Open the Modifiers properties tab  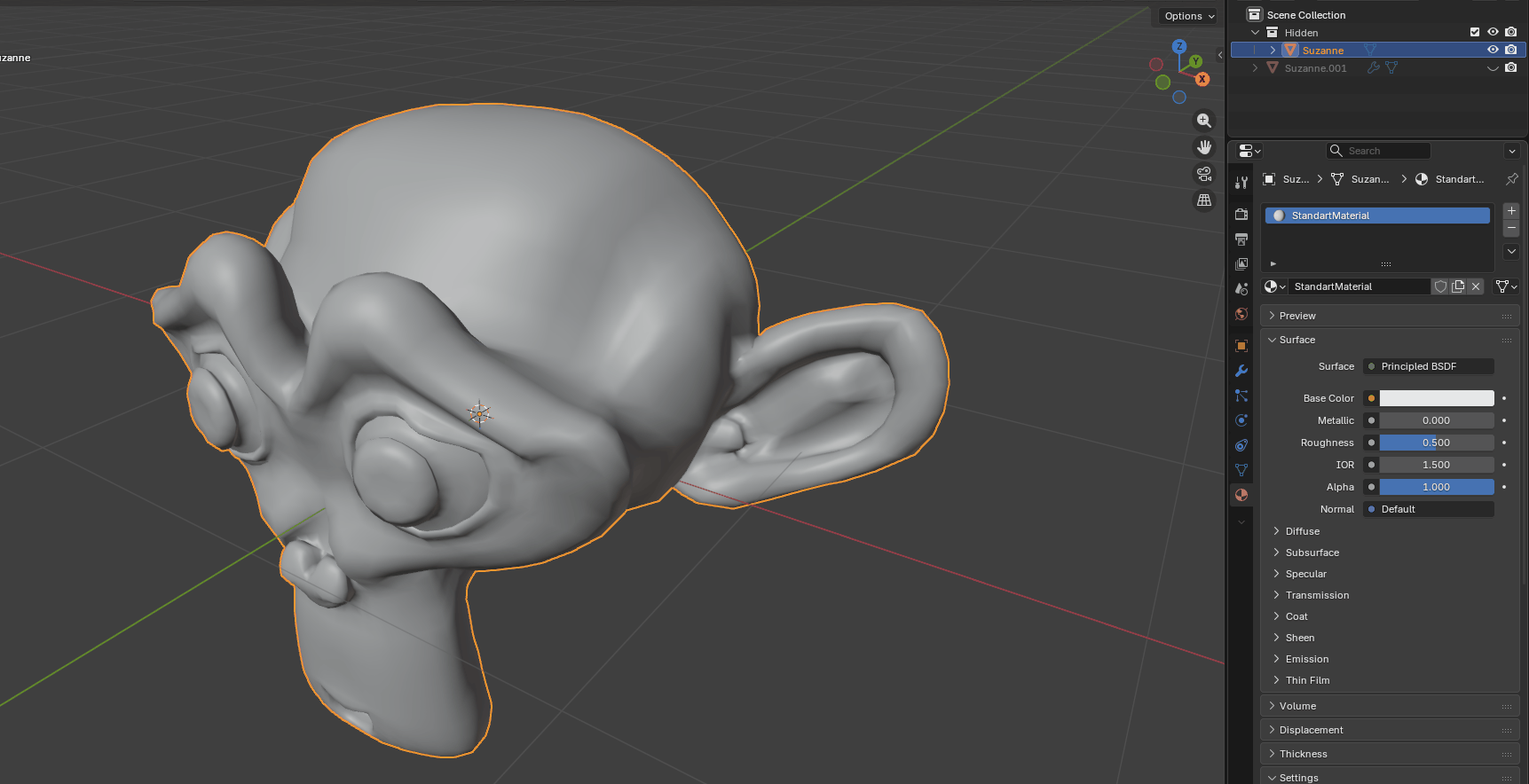coord(1241,371)
